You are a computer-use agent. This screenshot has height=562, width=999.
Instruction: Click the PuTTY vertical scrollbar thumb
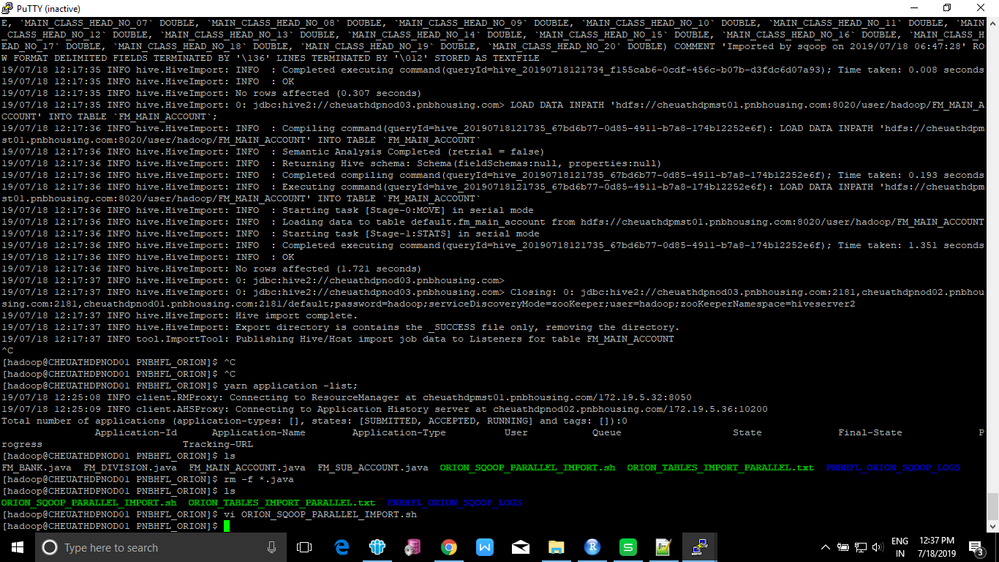[993, 506]
